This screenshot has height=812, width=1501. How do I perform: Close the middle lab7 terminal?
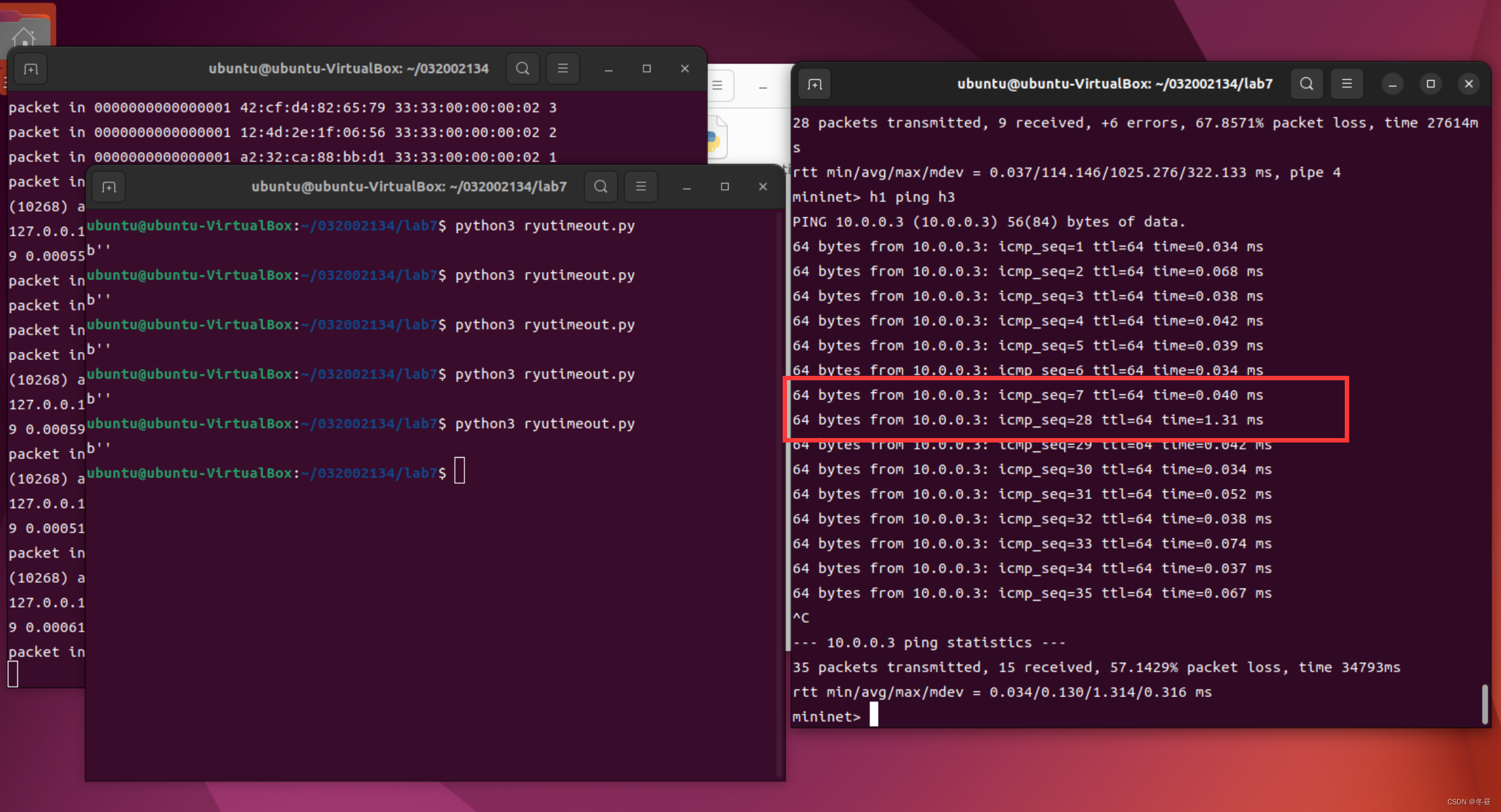click(x=763, y=187)
